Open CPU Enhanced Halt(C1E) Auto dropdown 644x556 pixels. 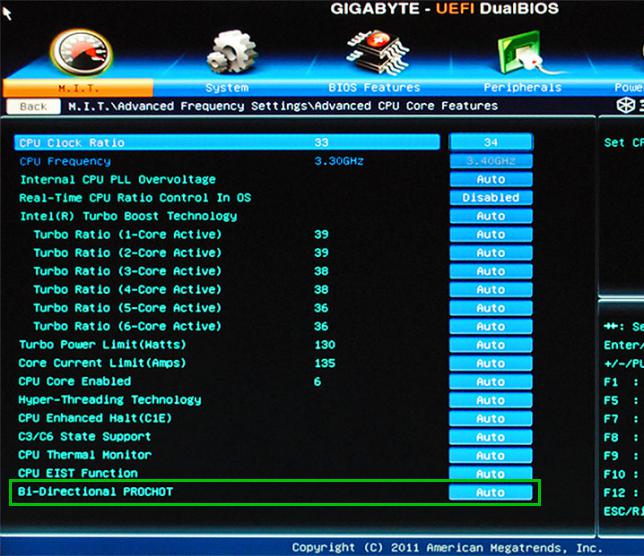pyautogui.click(x=491, y=418)
